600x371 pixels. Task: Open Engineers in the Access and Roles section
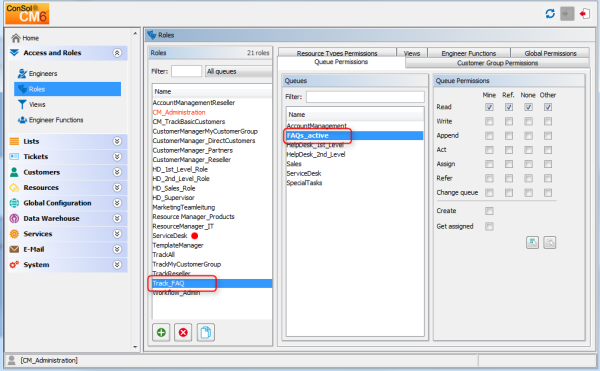click(x=38, y=73)
